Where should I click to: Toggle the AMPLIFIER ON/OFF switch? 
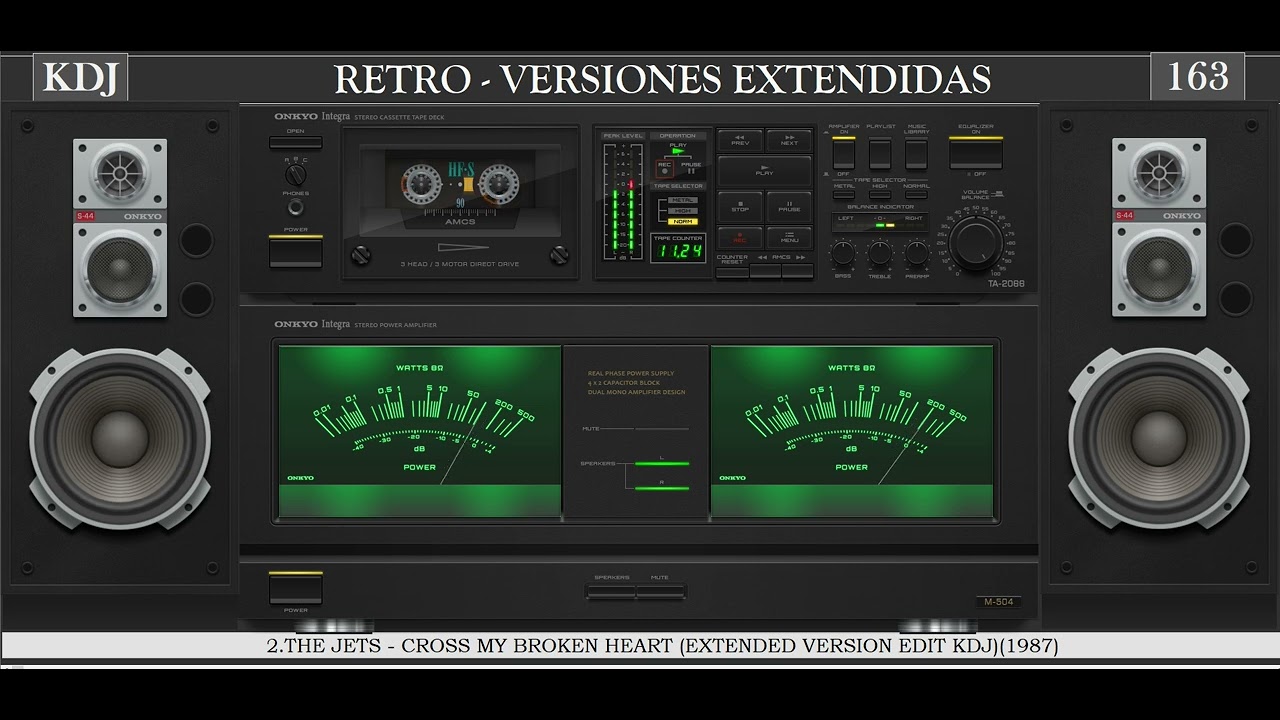844,153
